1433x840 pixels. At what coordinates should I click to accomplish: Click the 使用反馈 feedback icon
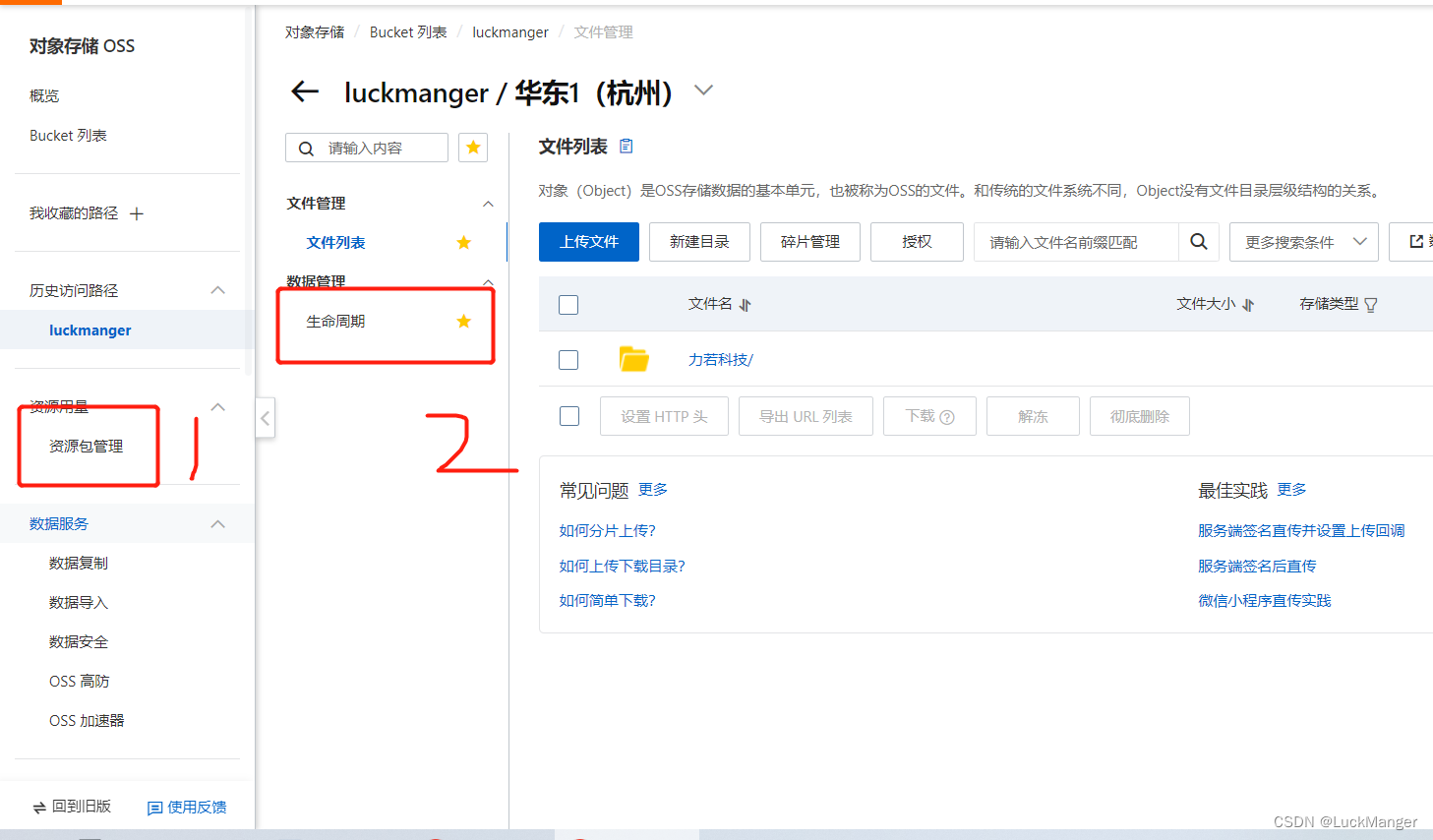pyautogui.click(x=154, y=808)
